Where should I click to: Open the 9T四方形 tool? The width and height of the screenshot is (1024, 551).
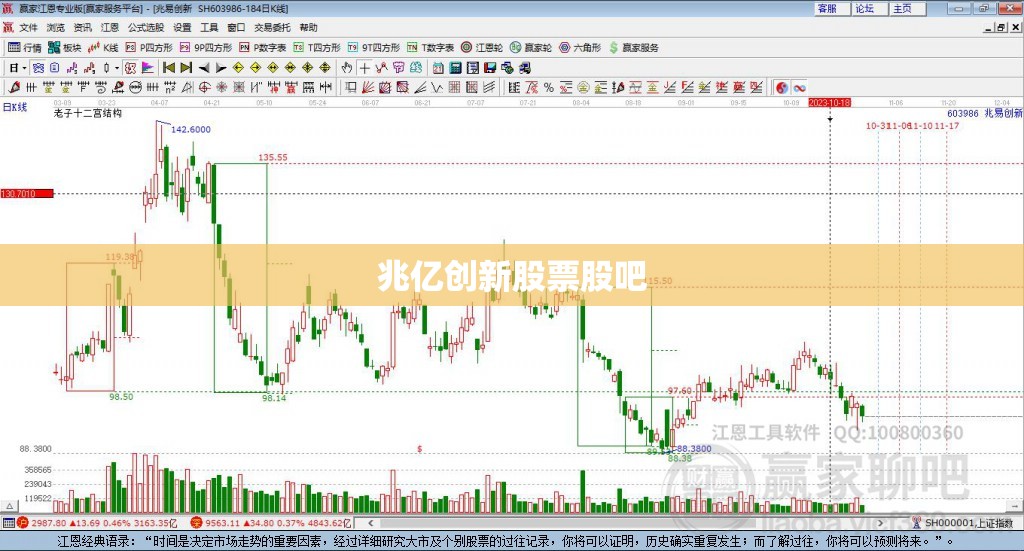[x=374, y=48]
